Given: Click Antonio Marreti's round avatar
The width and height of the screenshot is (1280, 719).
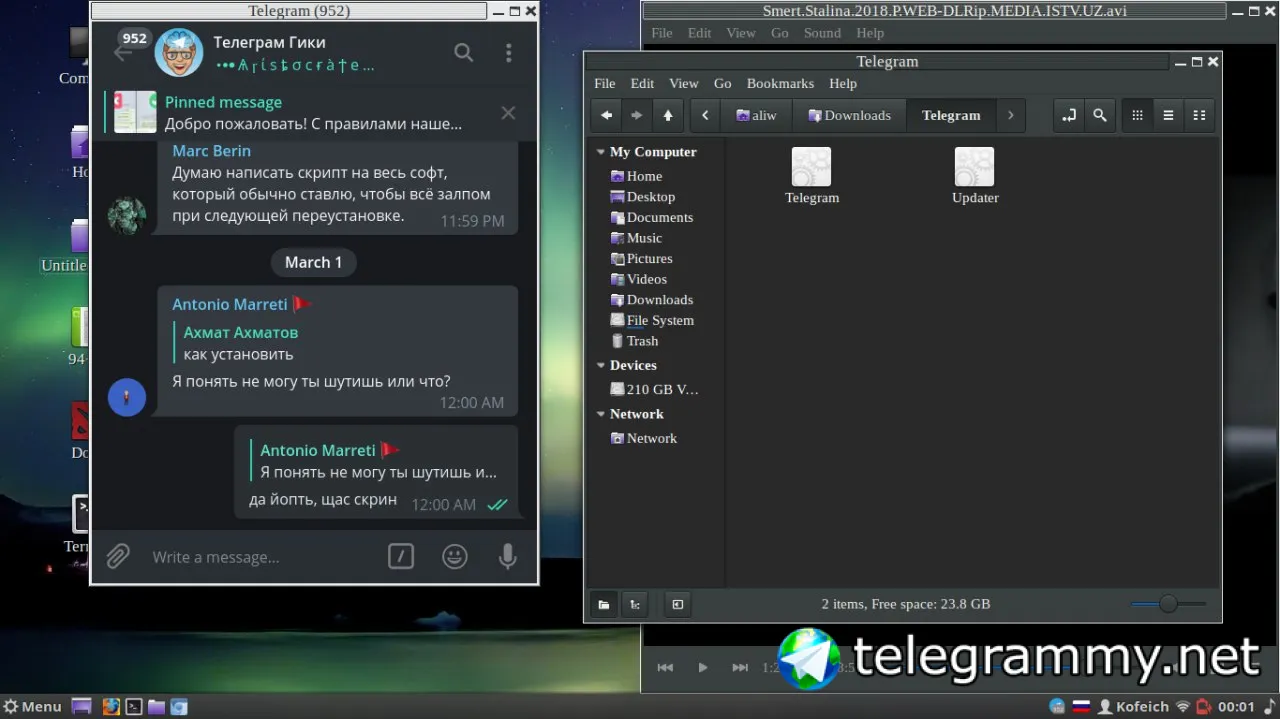Looking at the screenshot, I should coord(127,397).
